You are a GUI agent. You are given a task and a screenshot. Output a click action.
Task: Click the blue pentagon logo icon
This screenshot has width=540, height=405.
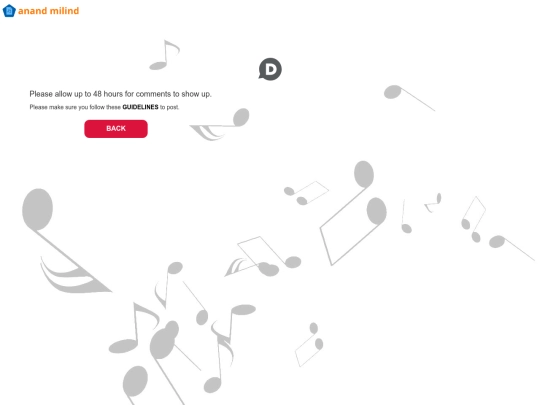9,11
